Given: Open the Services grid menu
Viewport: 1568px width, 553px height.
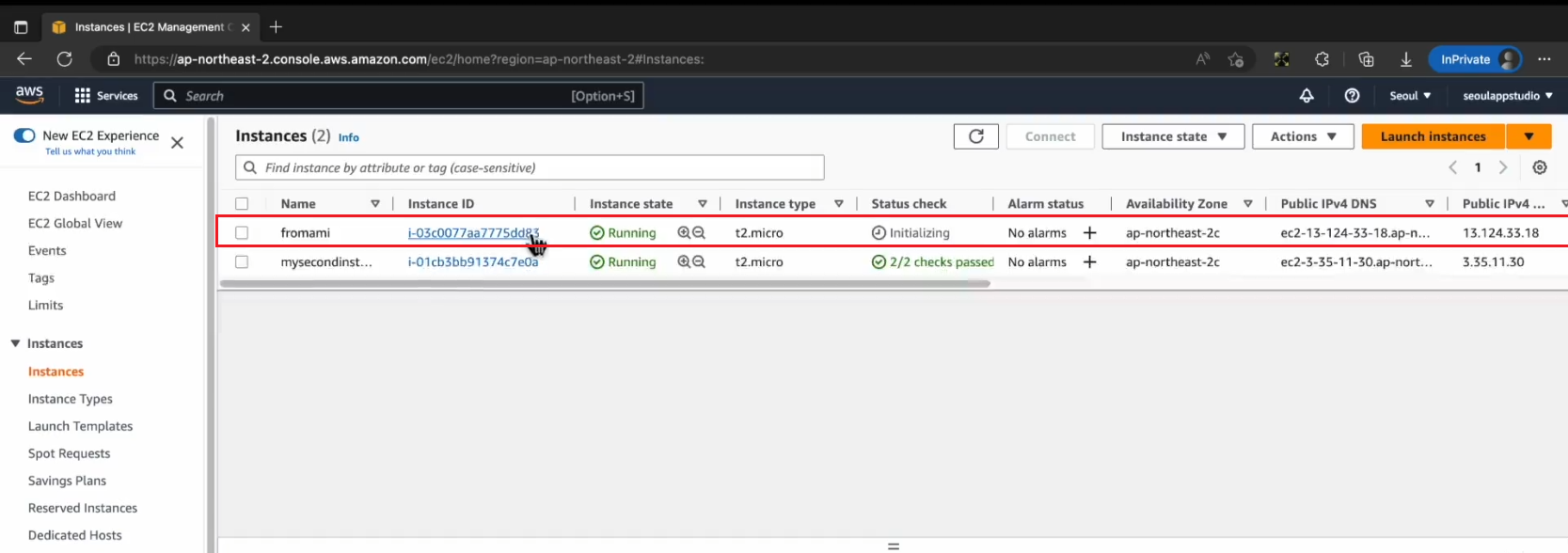Looking at the screenshot, I should click(105, 96).
